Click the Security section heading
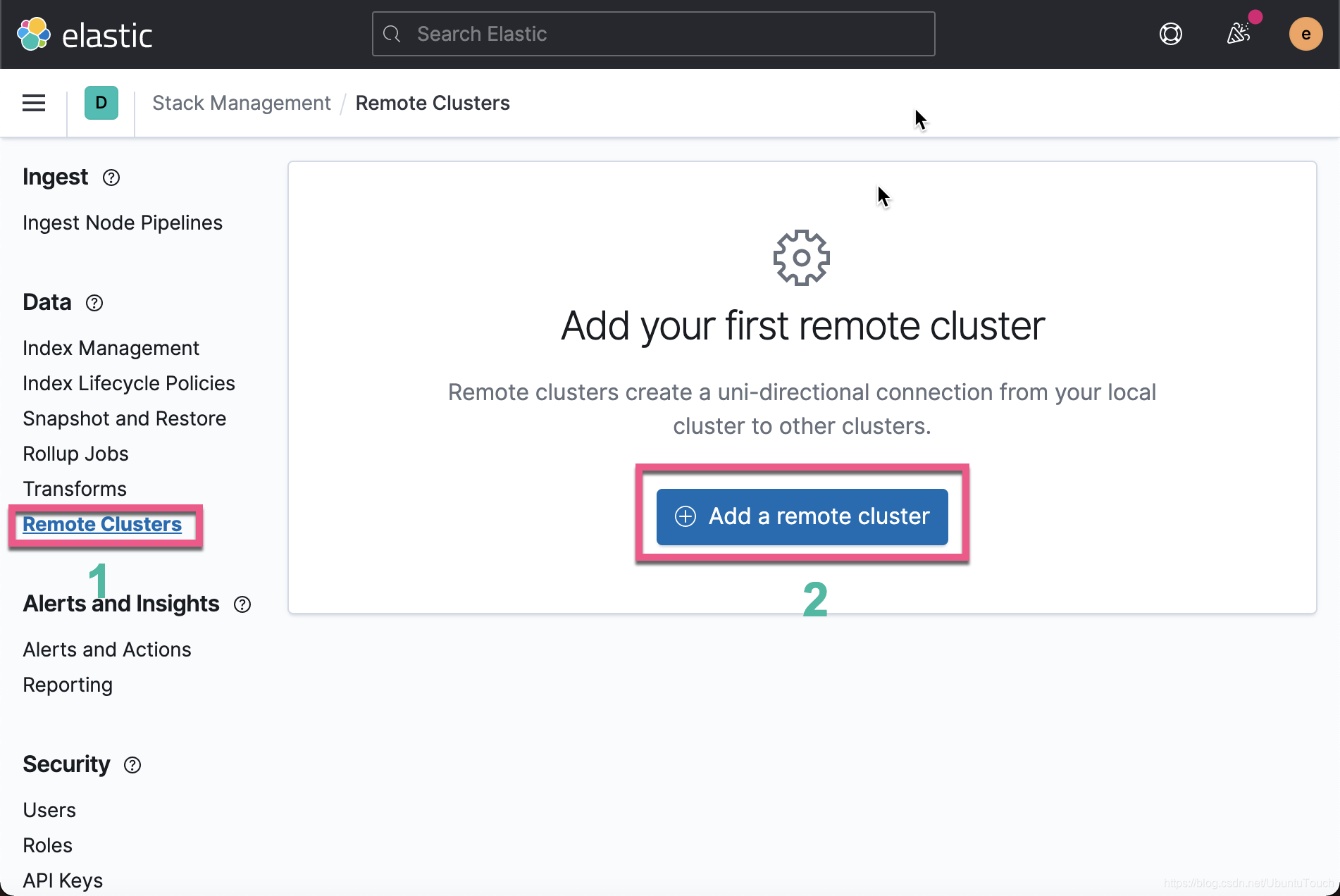Screen dimensions: 1340x896 tap(66, 764)
